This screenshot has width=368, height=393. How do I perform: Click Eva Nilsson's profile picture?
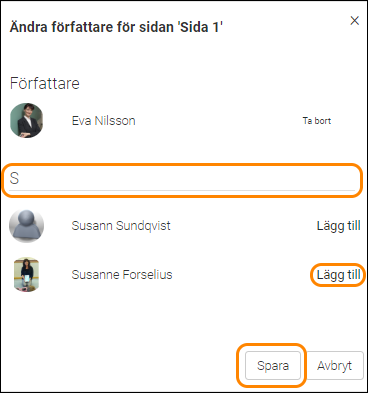pos(27,120)
